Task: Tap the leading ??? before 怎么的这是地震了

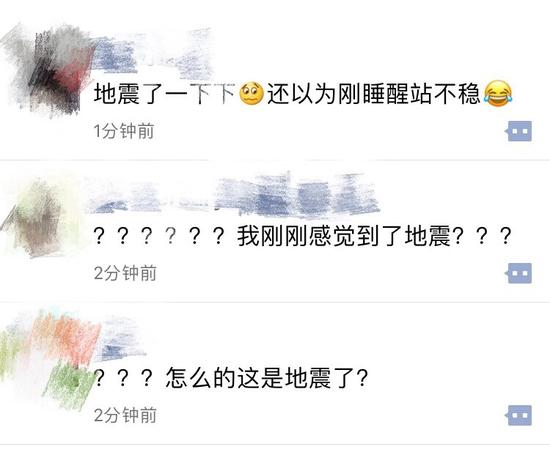Action: [x=124, y=378]
